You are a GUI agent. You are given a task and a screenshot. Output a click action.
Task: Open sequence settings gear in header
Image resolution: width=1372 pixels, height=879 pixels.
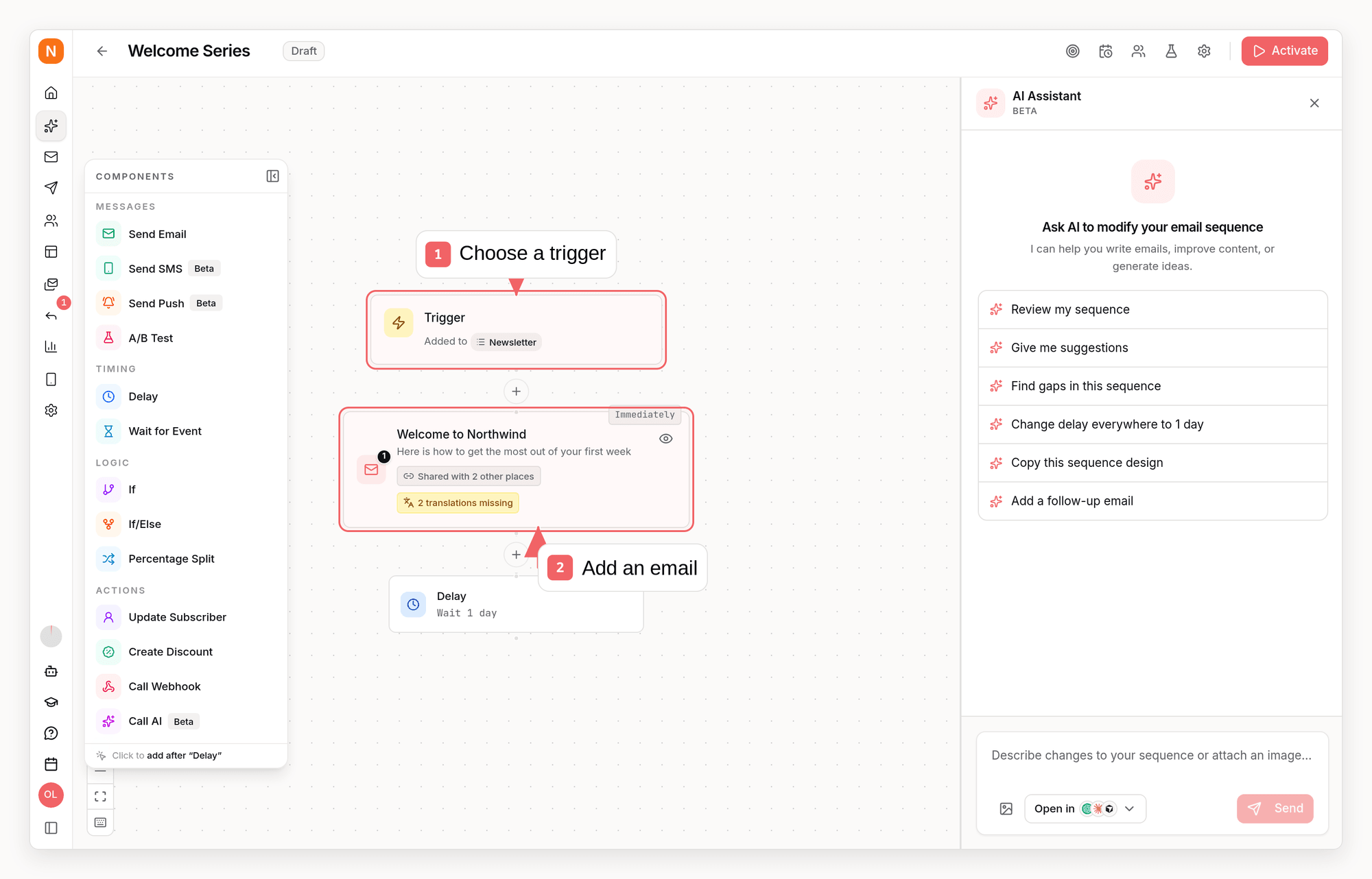(x=1205, y=51)
